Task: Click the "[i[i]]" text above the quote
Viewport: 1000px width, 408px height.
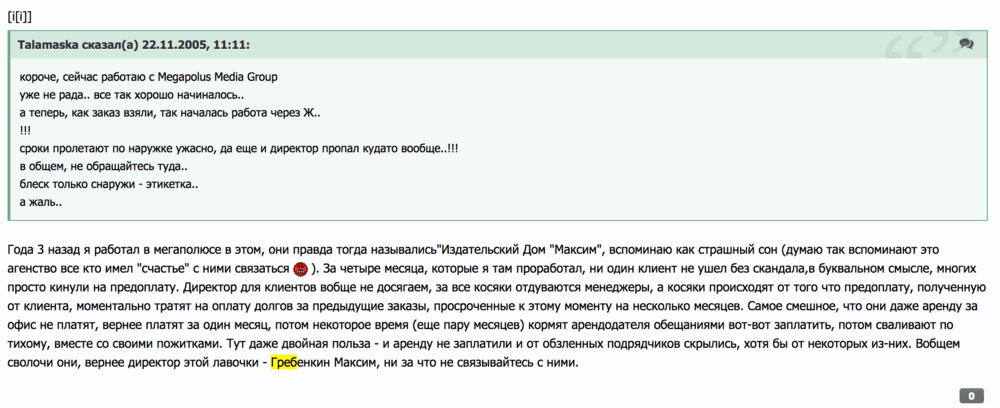Action: coord(20,15)
